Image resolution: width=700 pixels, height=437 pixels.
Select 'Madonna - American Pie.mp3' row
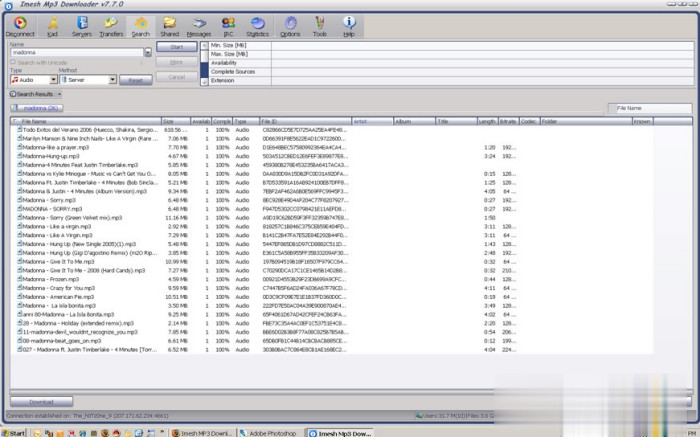click(x=332, y=297)
